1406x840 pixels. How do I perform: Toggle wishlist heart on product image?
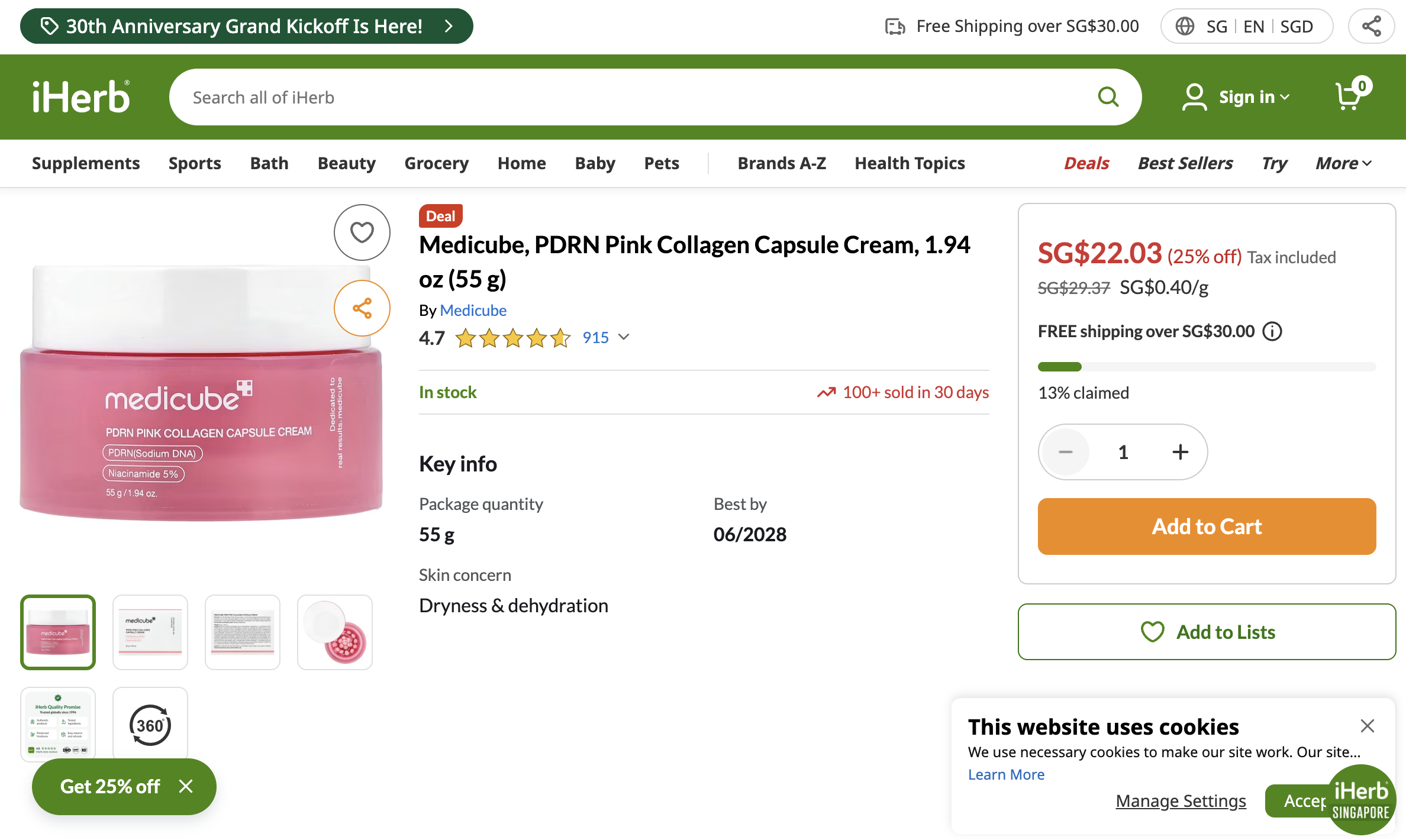tap(362, 232)
